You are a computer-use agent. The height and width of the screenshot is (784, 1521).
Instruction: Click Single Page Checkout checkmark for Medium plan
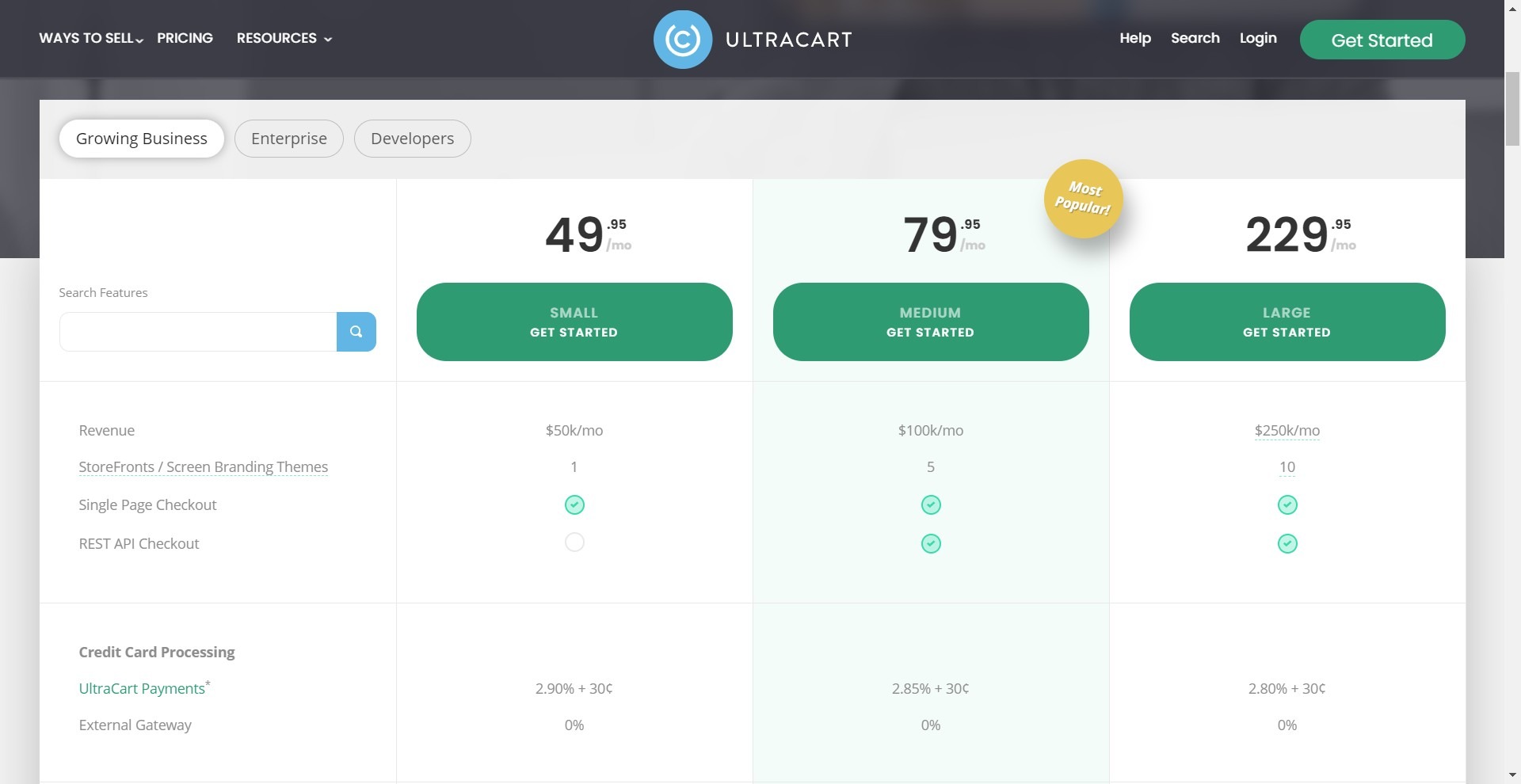[931, 504]
